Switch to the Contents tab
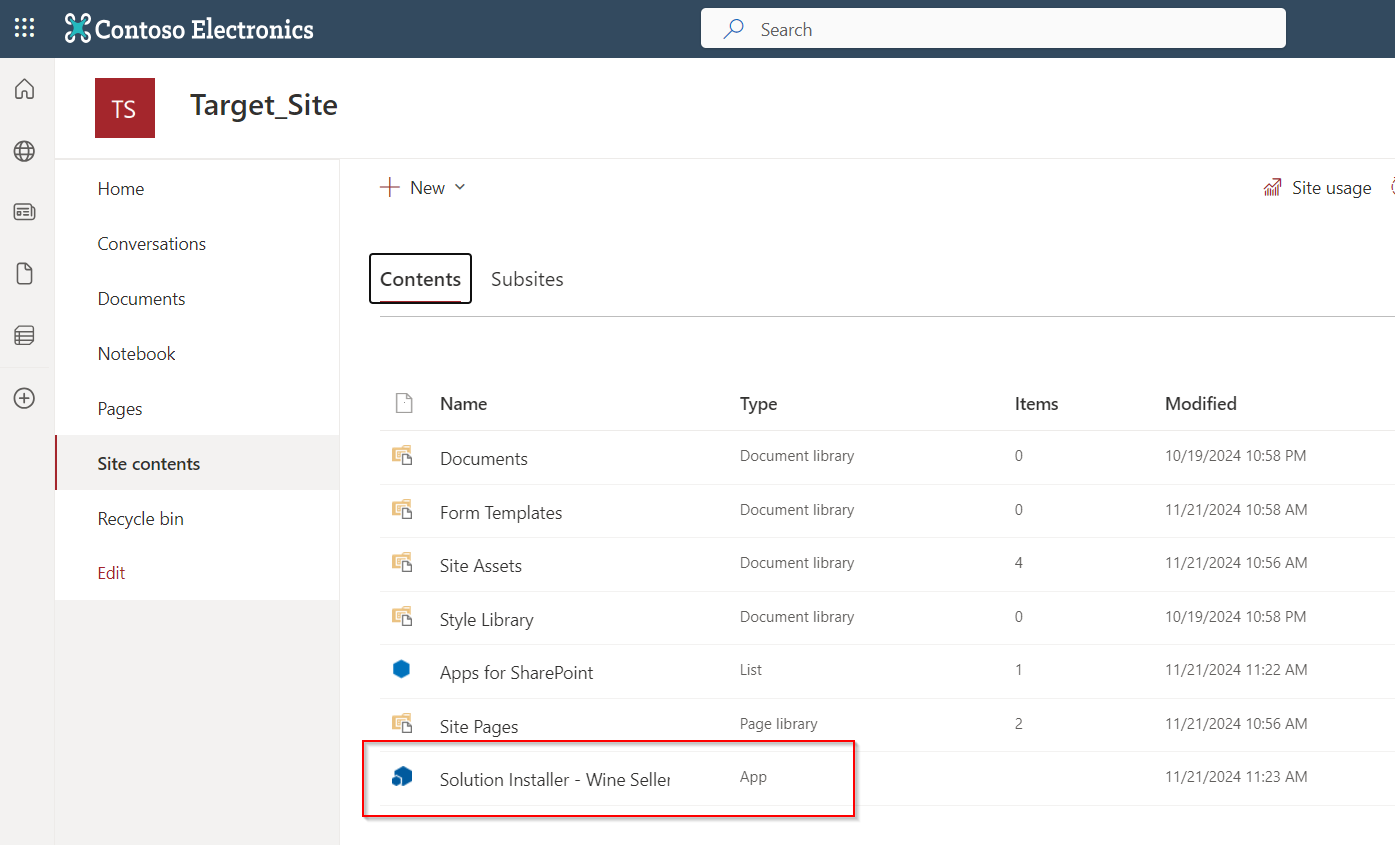1395x845 pixels. (x=420, y=279)
